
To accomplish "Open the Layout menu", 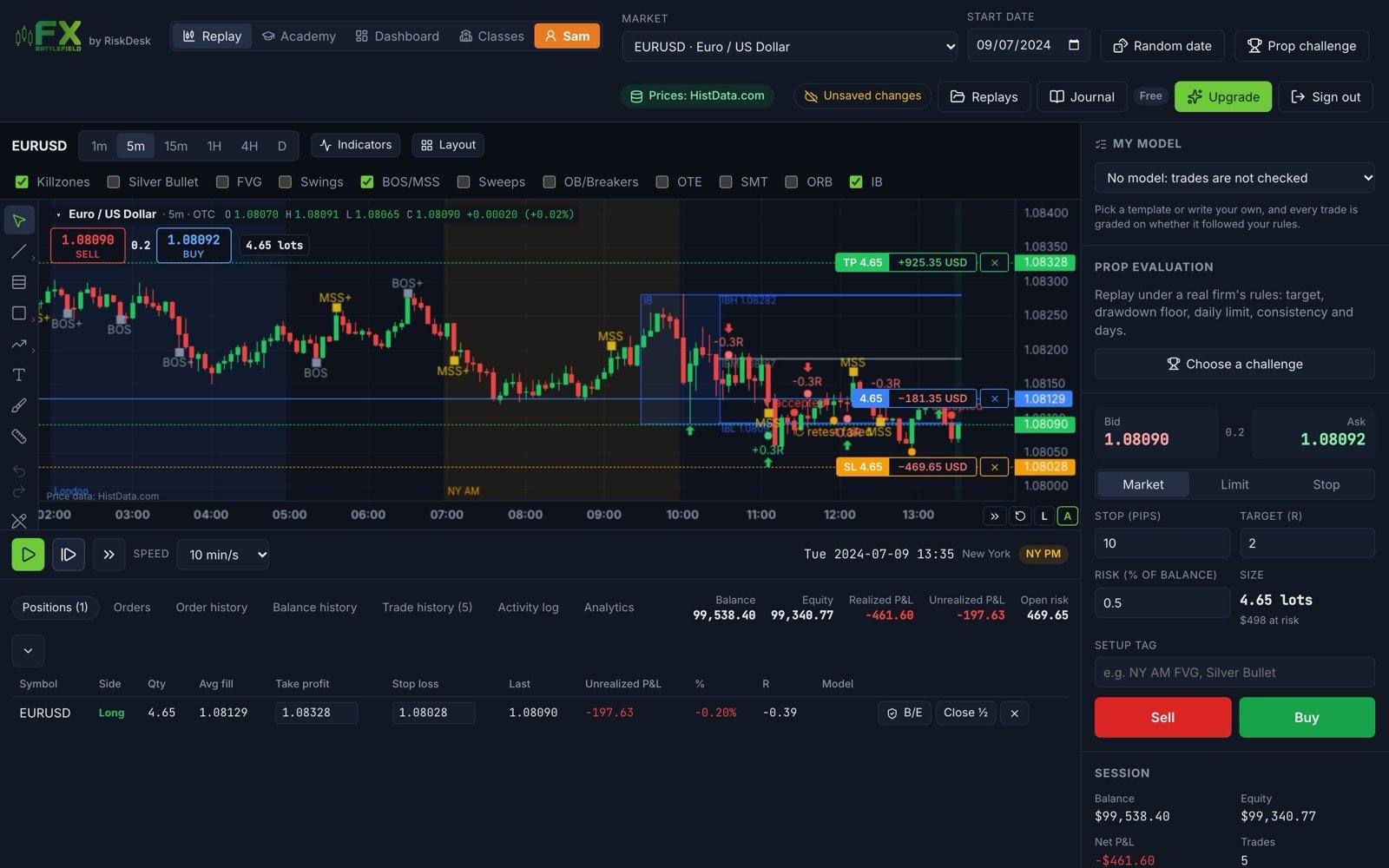I will [448, 145].
